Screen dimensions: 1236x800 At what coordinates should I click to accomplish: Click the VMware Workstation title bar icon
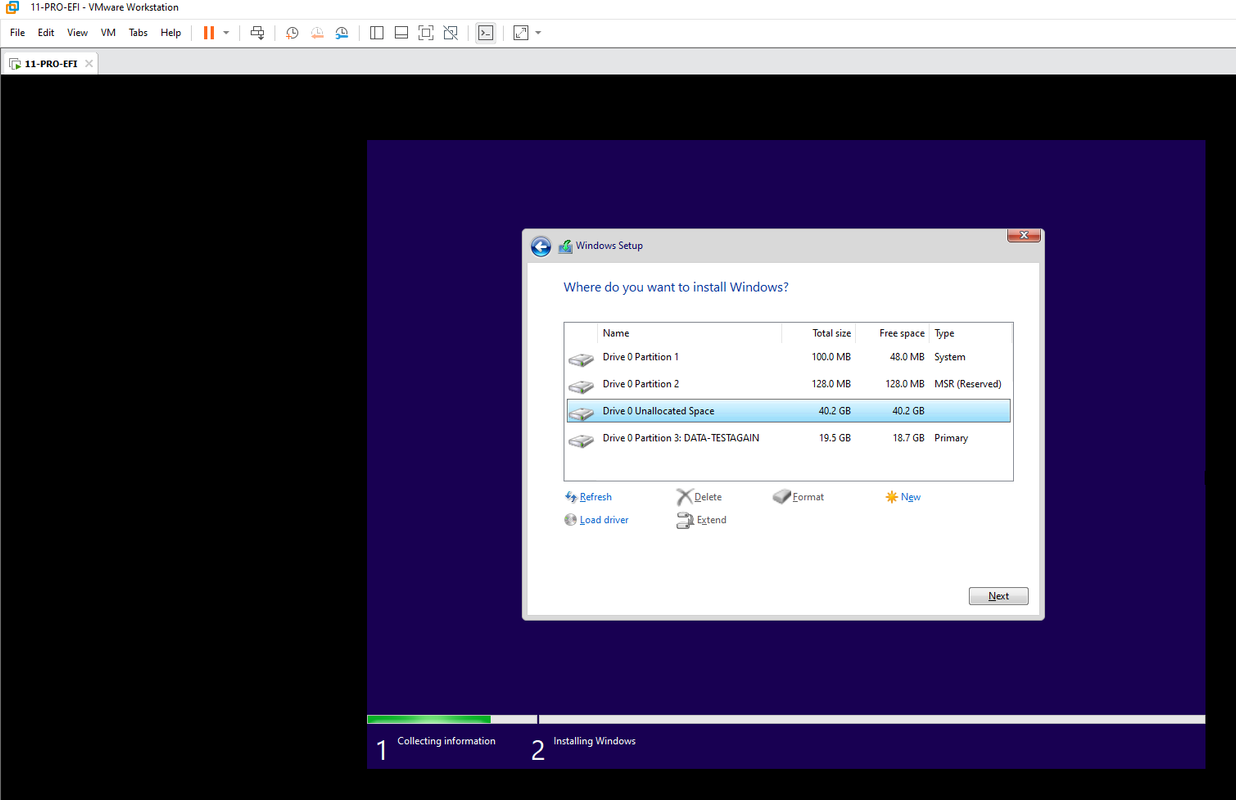click(12, 7)
